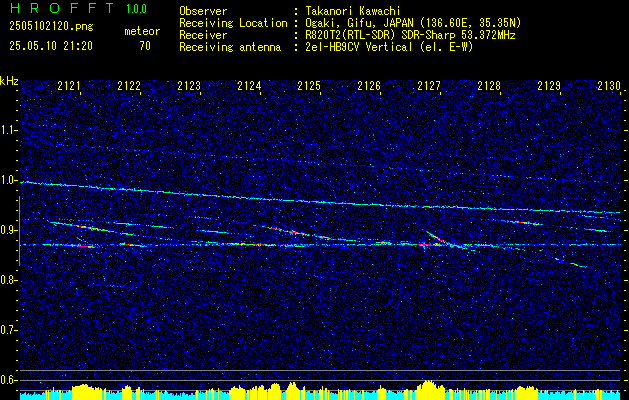Screen dimensions: 629x400
Task: Click the version number 1.0.0
Action: [x=136, y=9]
